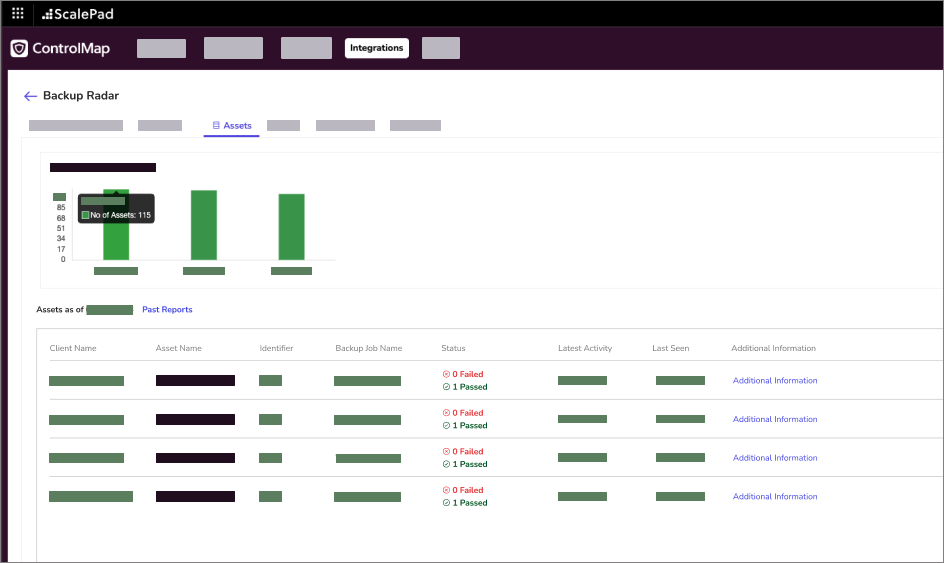Click the Identifier column header
This screenshot has width=944, height=563.
point(276,348)
